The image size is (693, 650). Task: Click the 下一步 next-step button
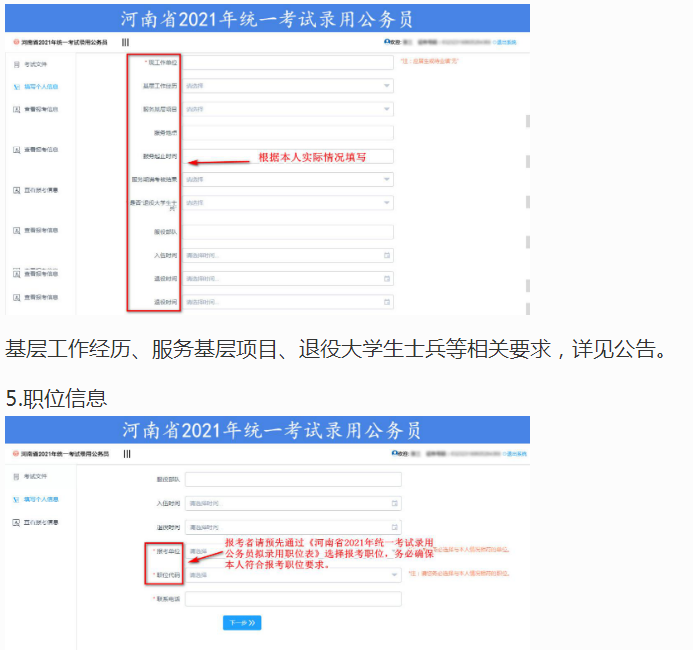[x=242, y=623]
